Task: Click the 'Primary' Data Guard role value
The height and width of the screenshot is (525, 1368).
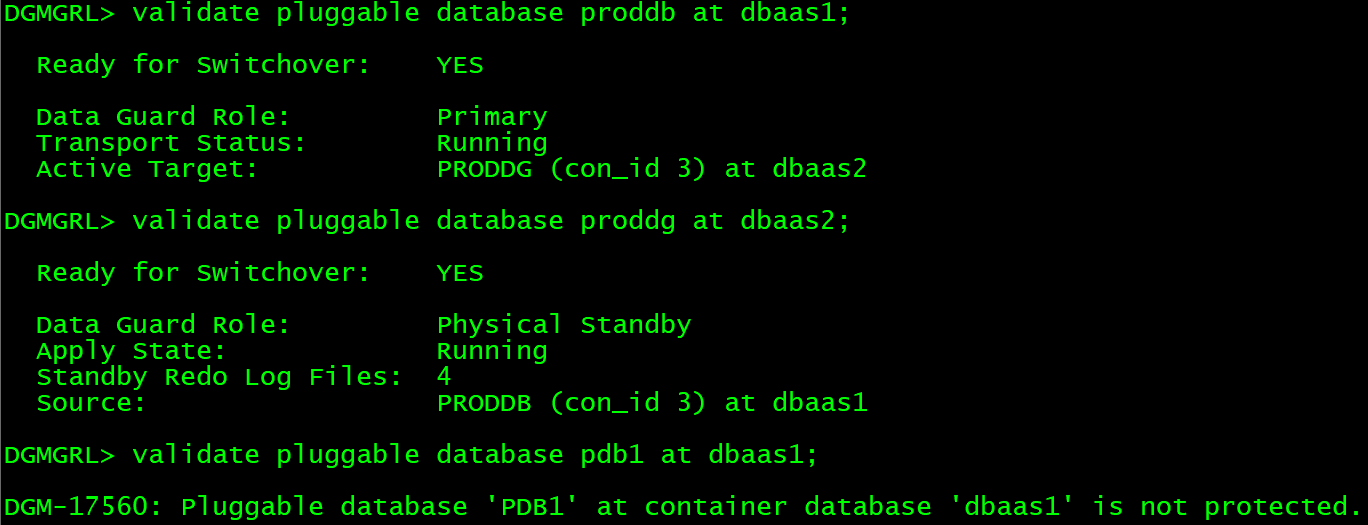Action: coord(492,118)
